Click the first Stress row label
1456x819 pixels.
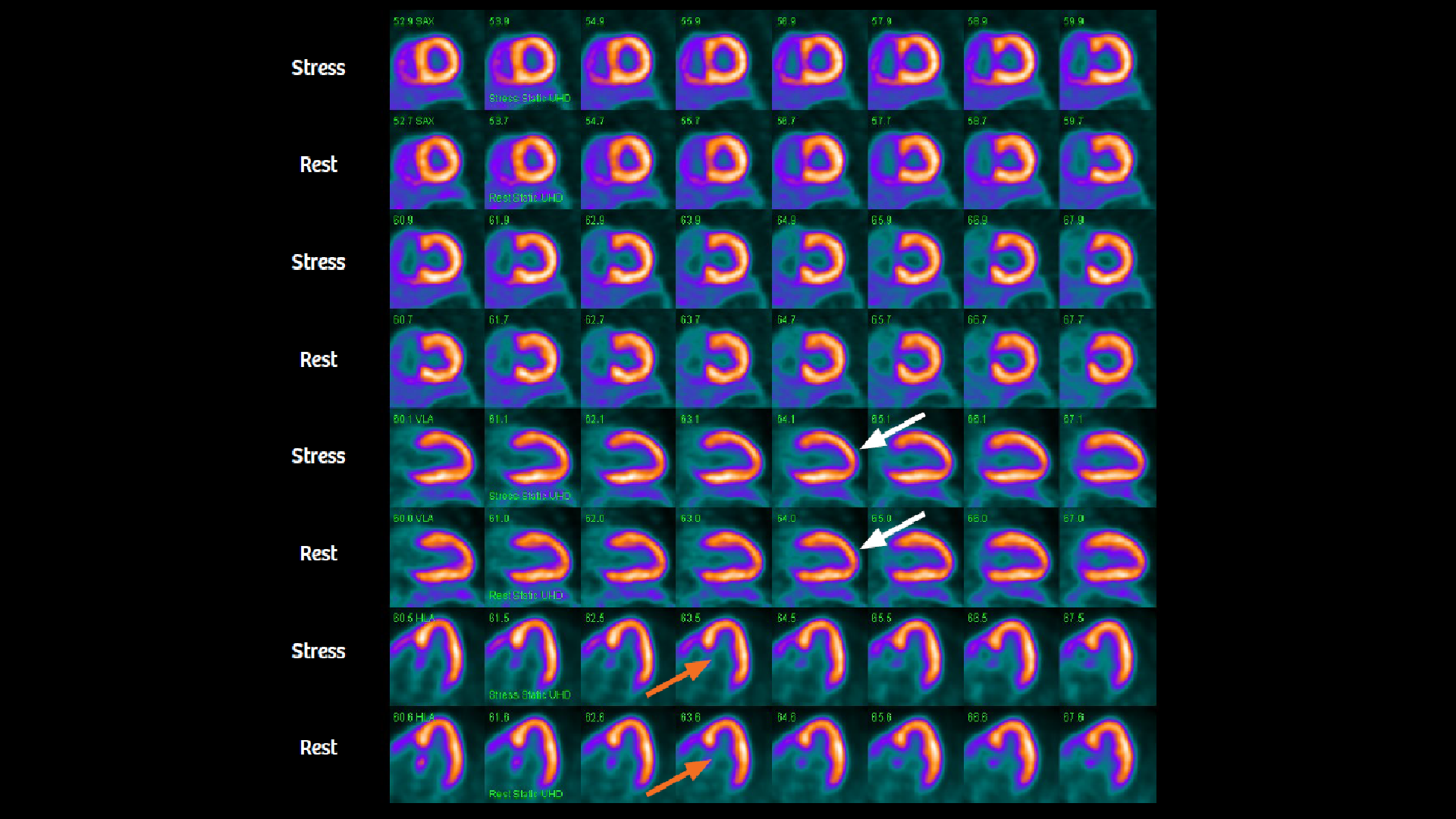tap(318, 68)
